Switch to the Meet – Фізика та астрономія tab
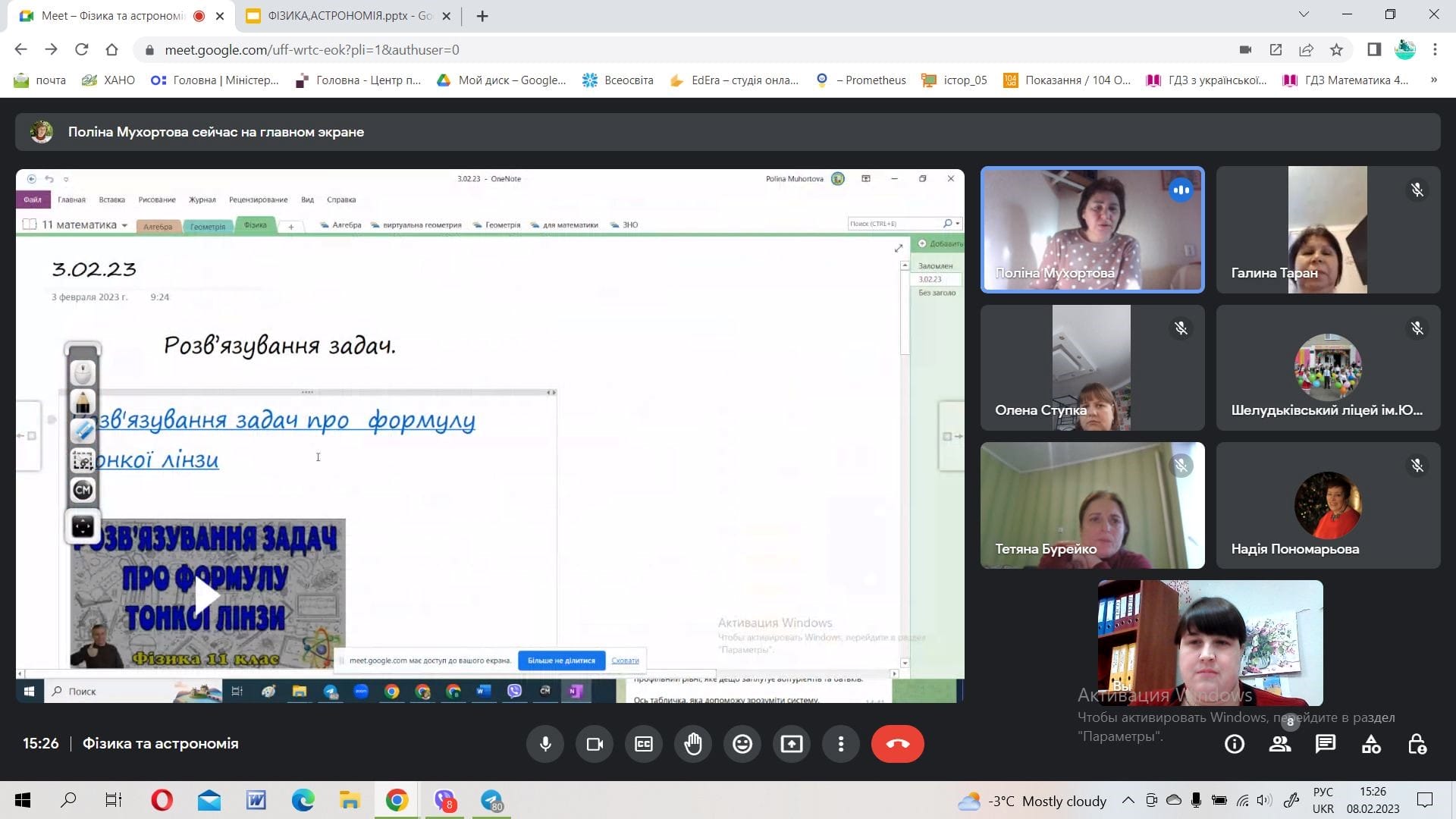 coord(114,16)
